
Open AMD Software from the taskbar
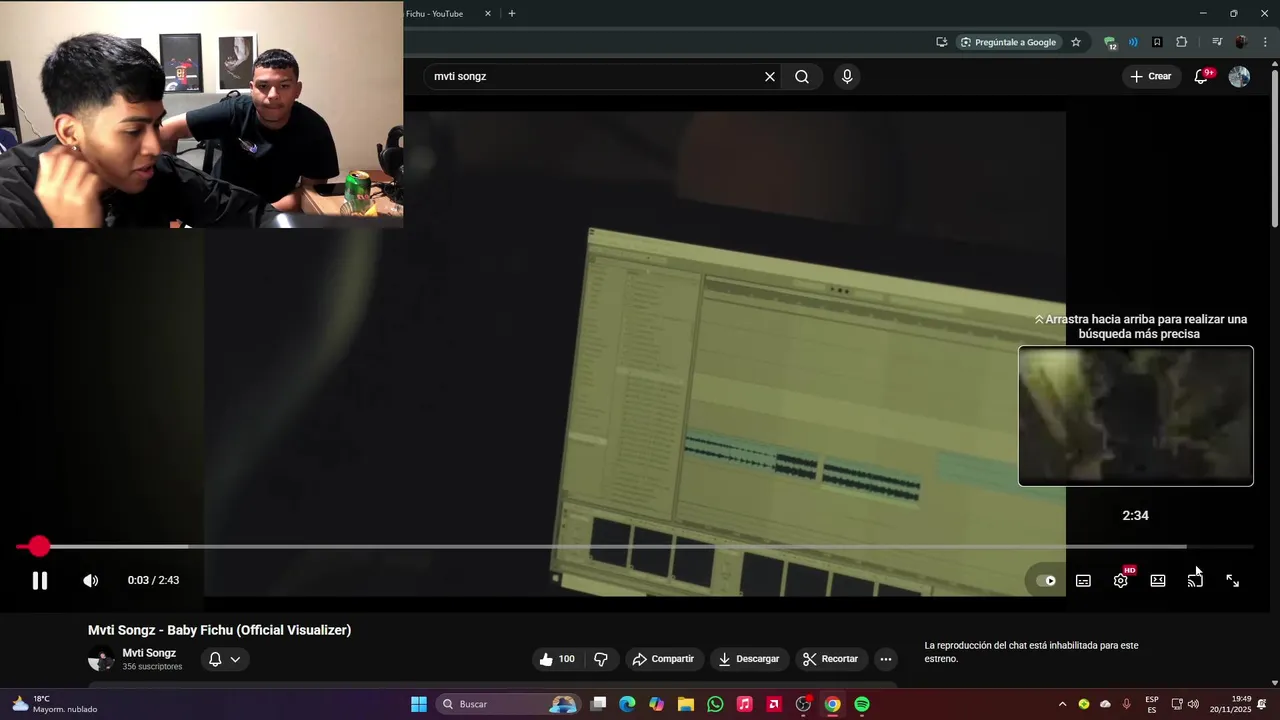(x=774, y=704)
